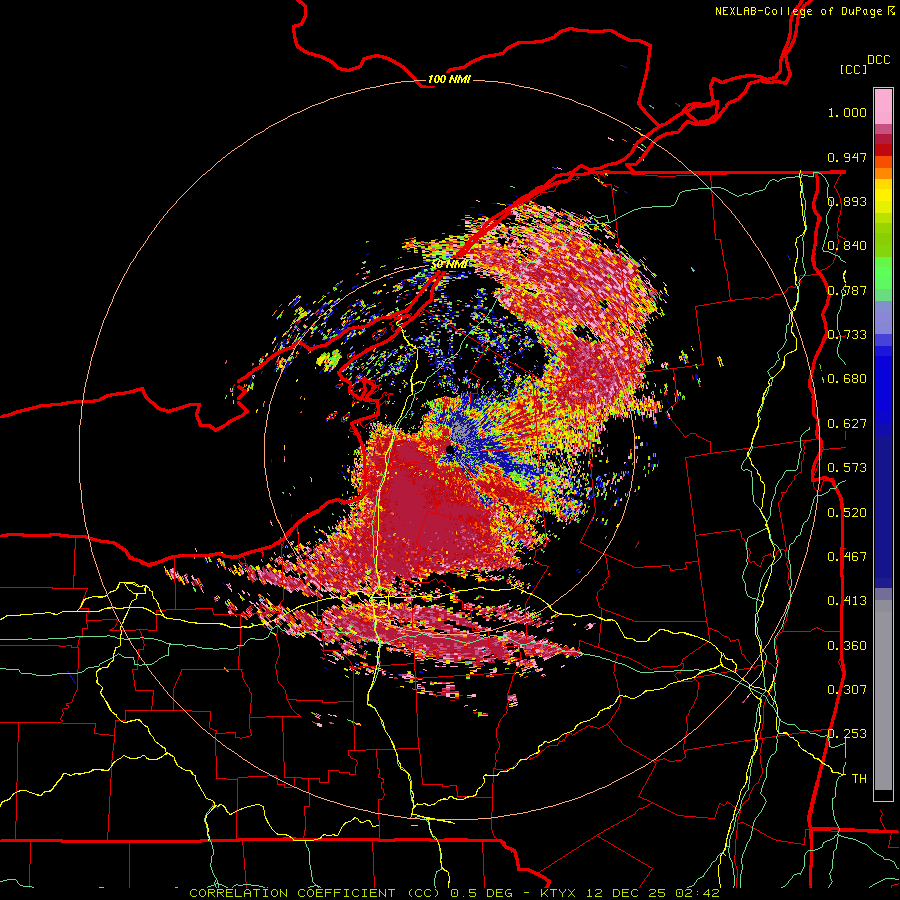Click the 0.787 legend value
Screen dimensions: 900x900
(x=847, y=290)
